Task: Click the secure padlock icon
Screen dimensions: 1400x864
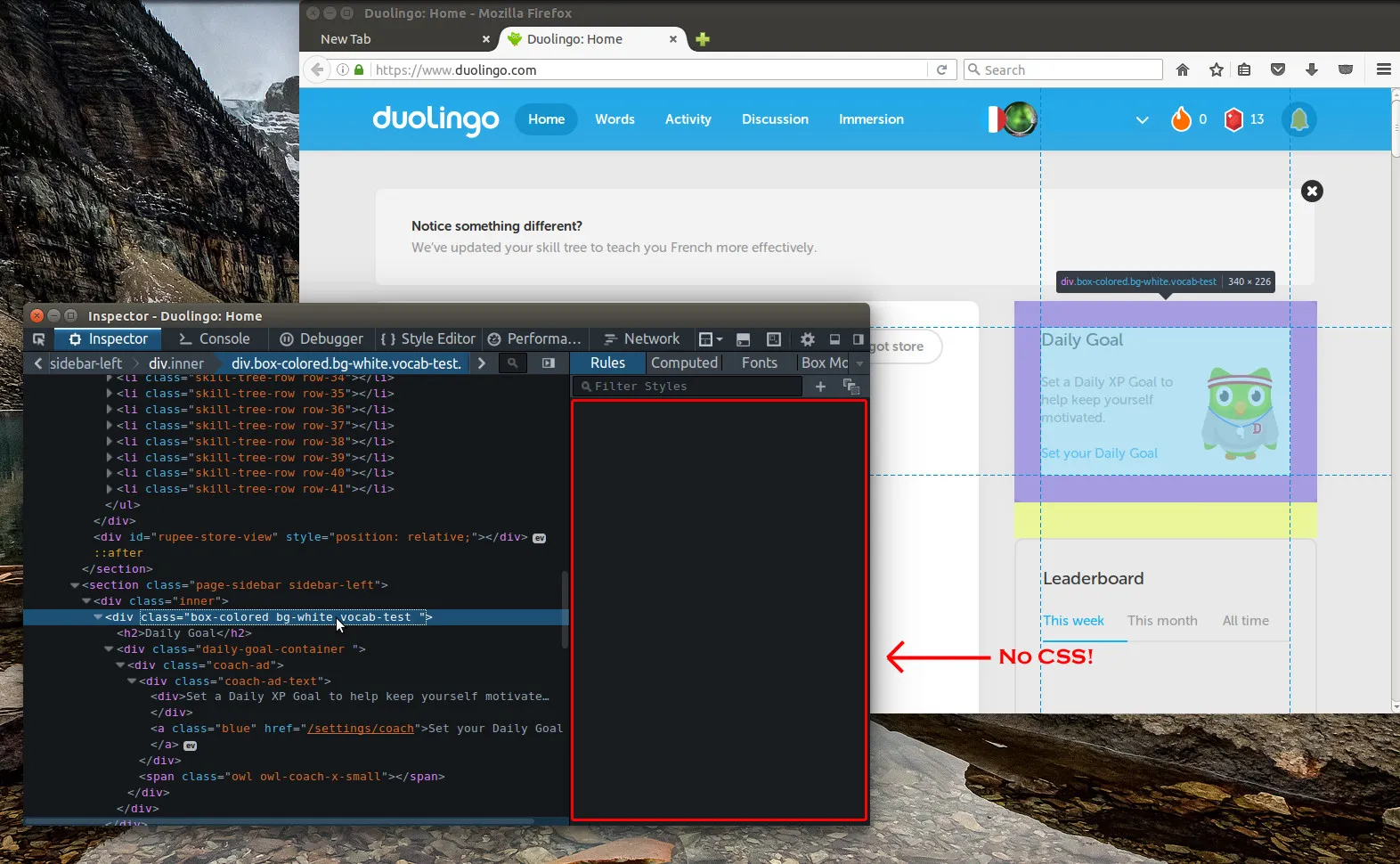Action: pyautogui.click(x=359, y=69)
